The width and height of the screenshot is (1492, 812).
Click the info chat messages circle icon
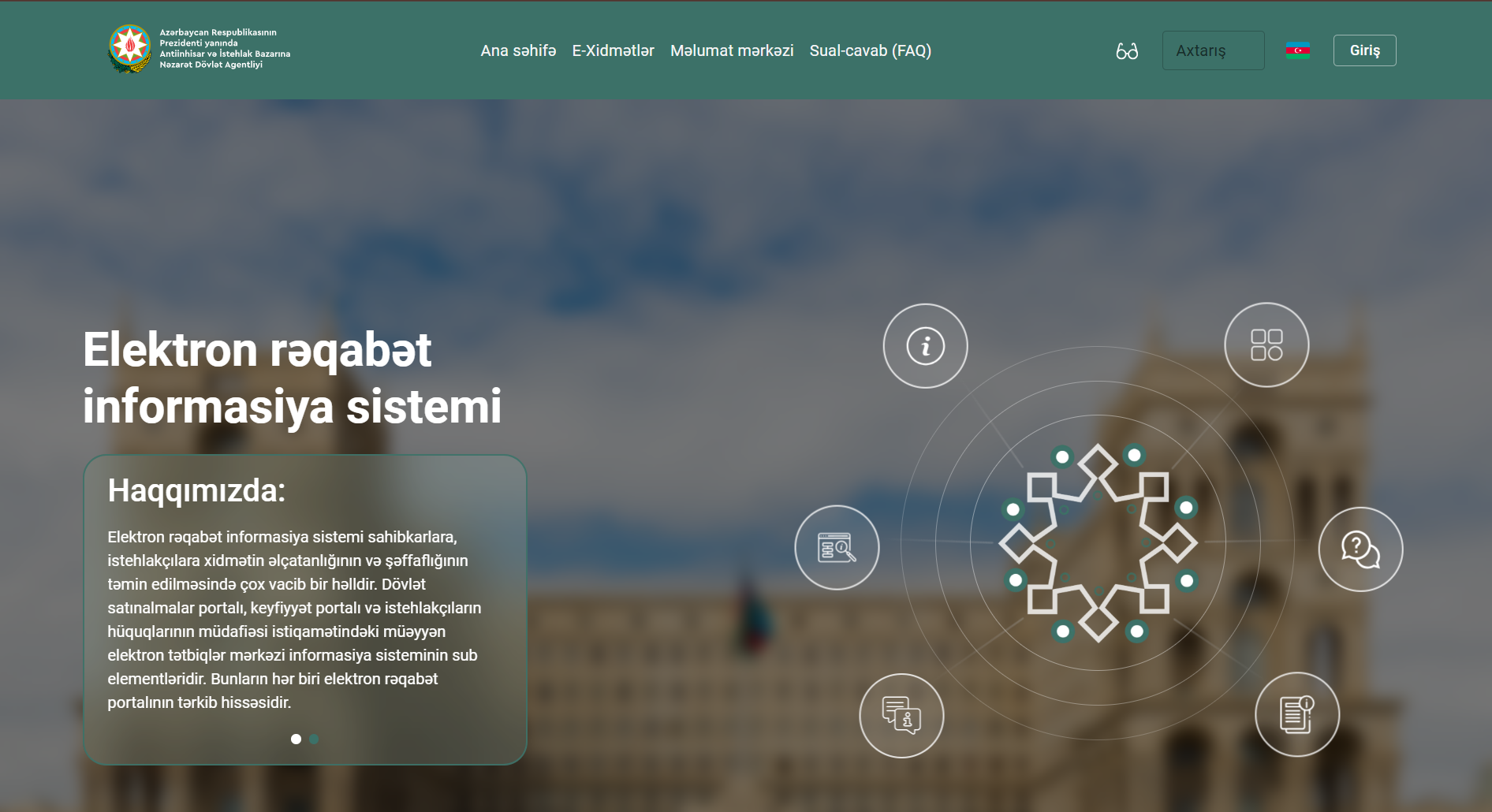[901, 716]
